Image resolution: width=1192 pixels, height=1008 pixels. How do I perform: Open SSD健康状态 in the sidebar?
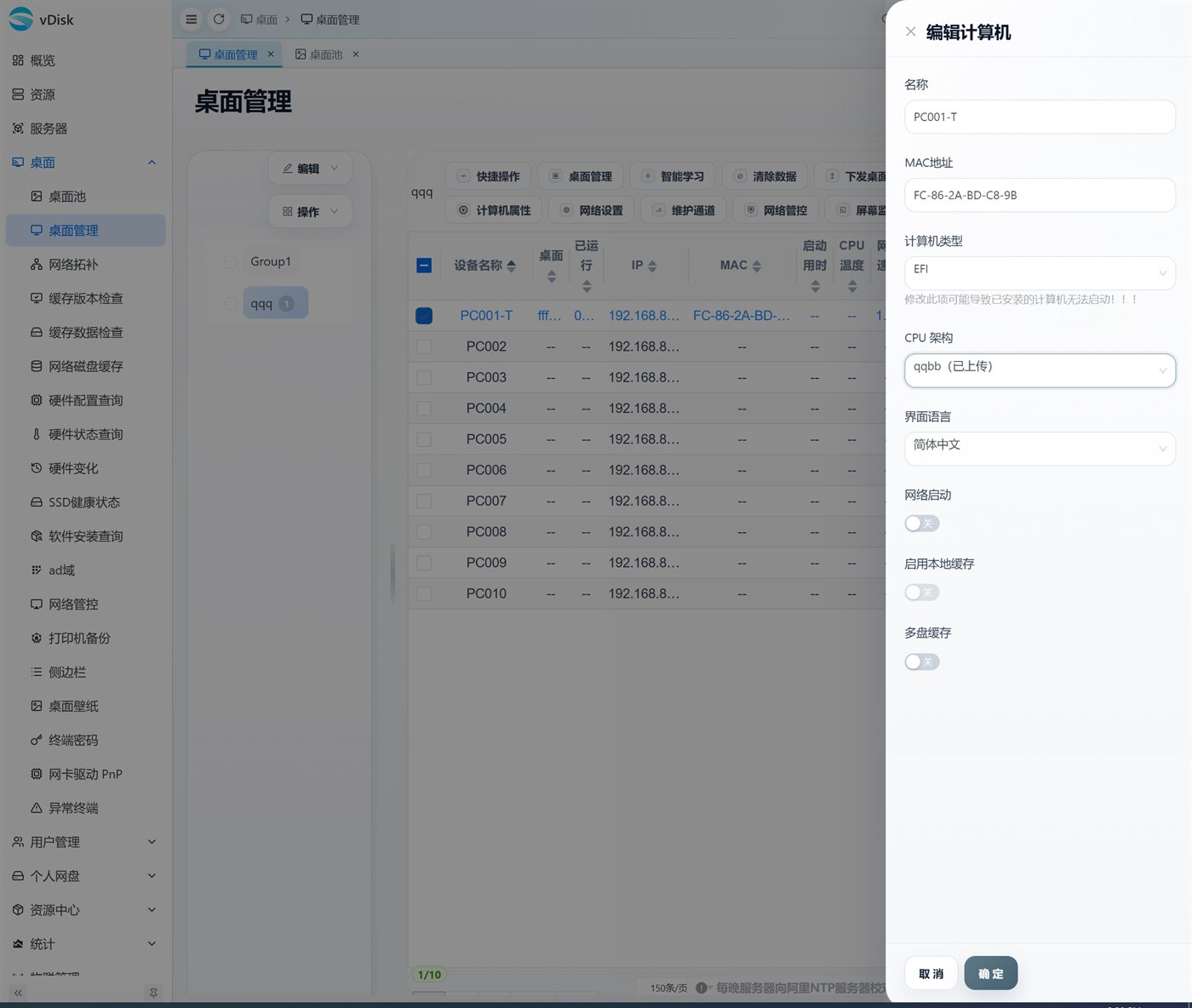(86, 502)
